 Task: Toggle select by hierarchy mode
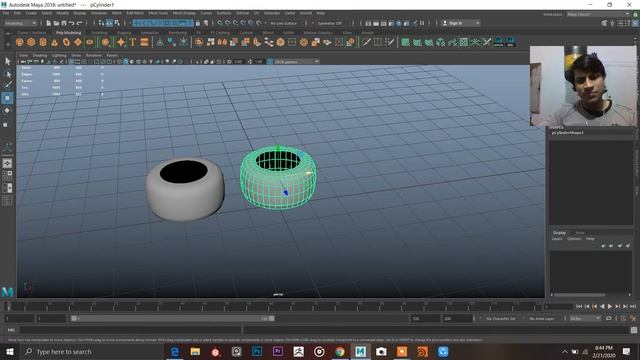[x=101, y=23]
